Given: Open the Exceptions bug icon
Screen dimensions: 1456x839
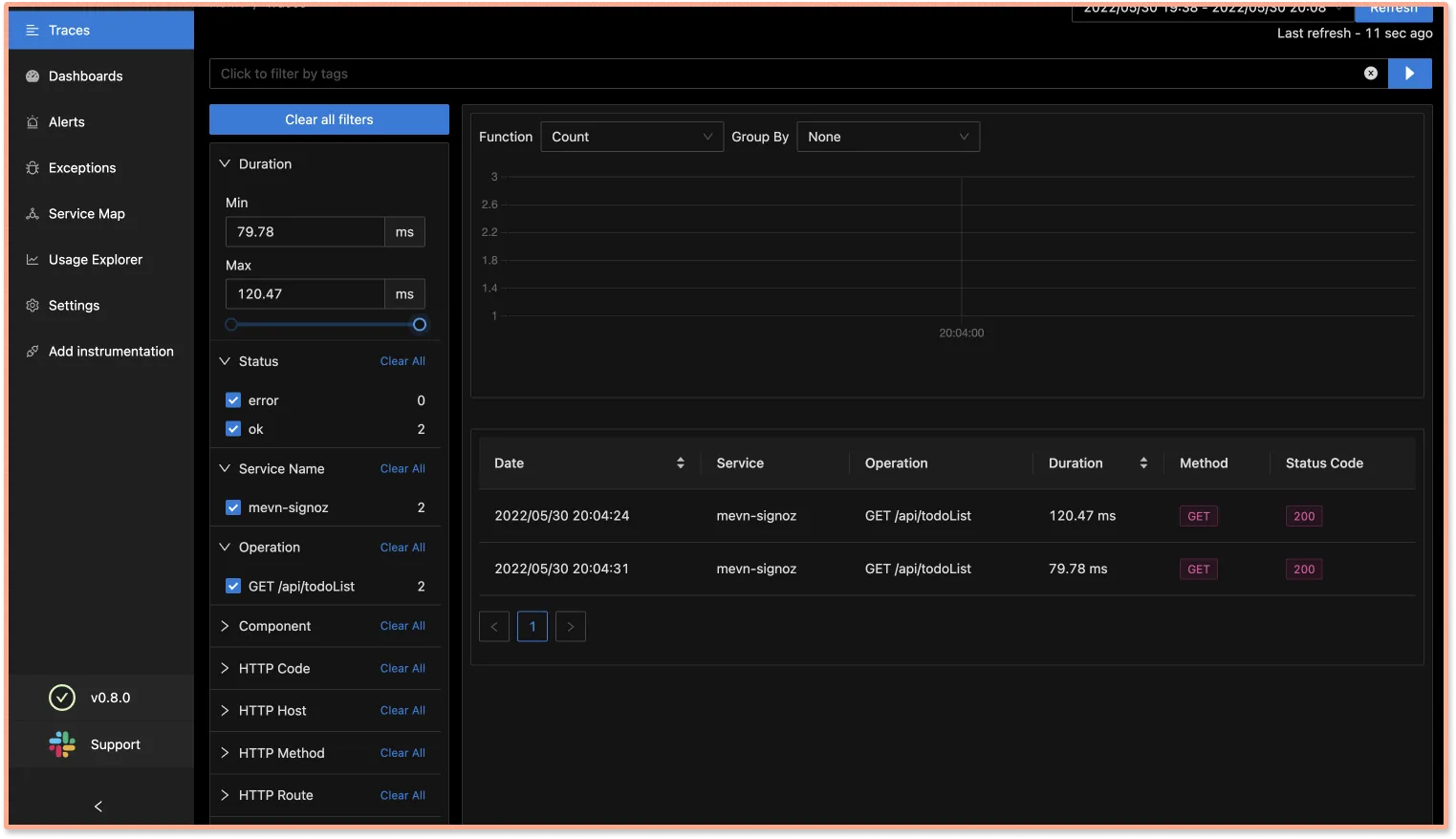Looking at the screenshot, I should pyautogui.click(x=33, y=168).
